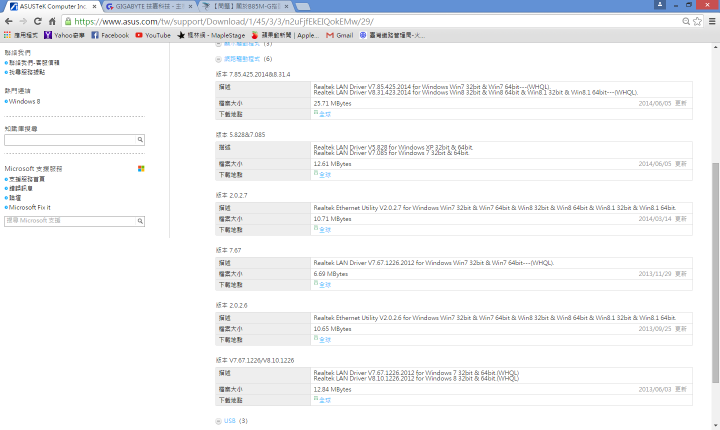Download the 12.61 MBytes LAN driver global link
Viewport: 720px width, 430px height.
(x=325, y=175)
